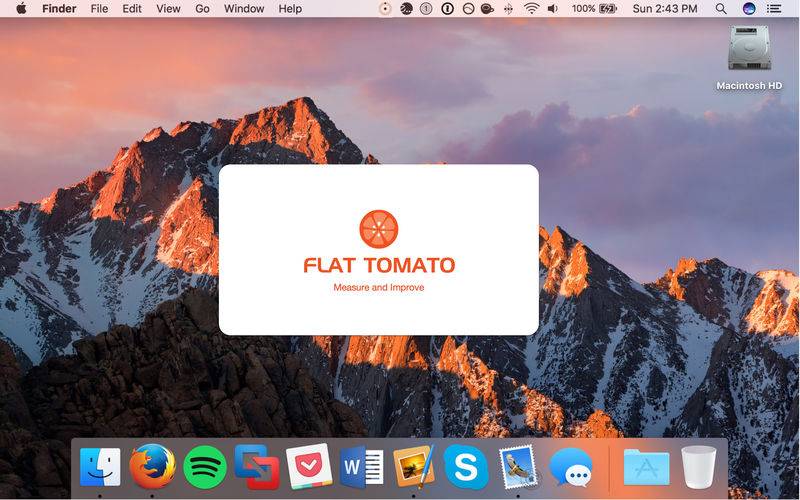The image size is (800, 500).
Task: Launch Siri from the menu bar
Action: 748,9
